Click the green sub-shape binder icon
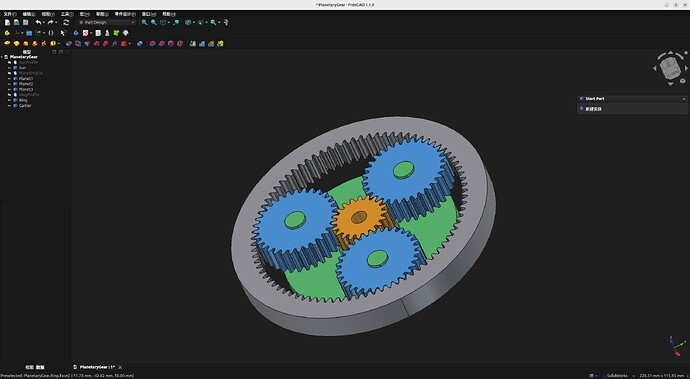 116,33
